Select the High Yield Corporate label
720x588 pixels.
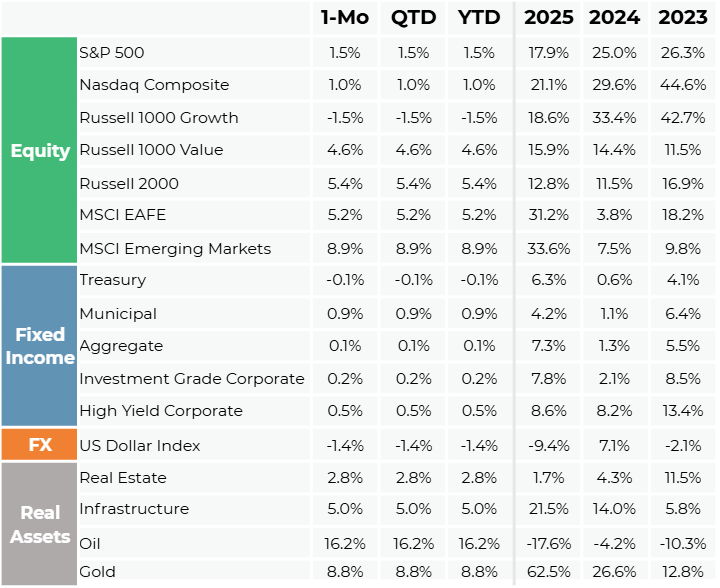click(x=161, y=411)
